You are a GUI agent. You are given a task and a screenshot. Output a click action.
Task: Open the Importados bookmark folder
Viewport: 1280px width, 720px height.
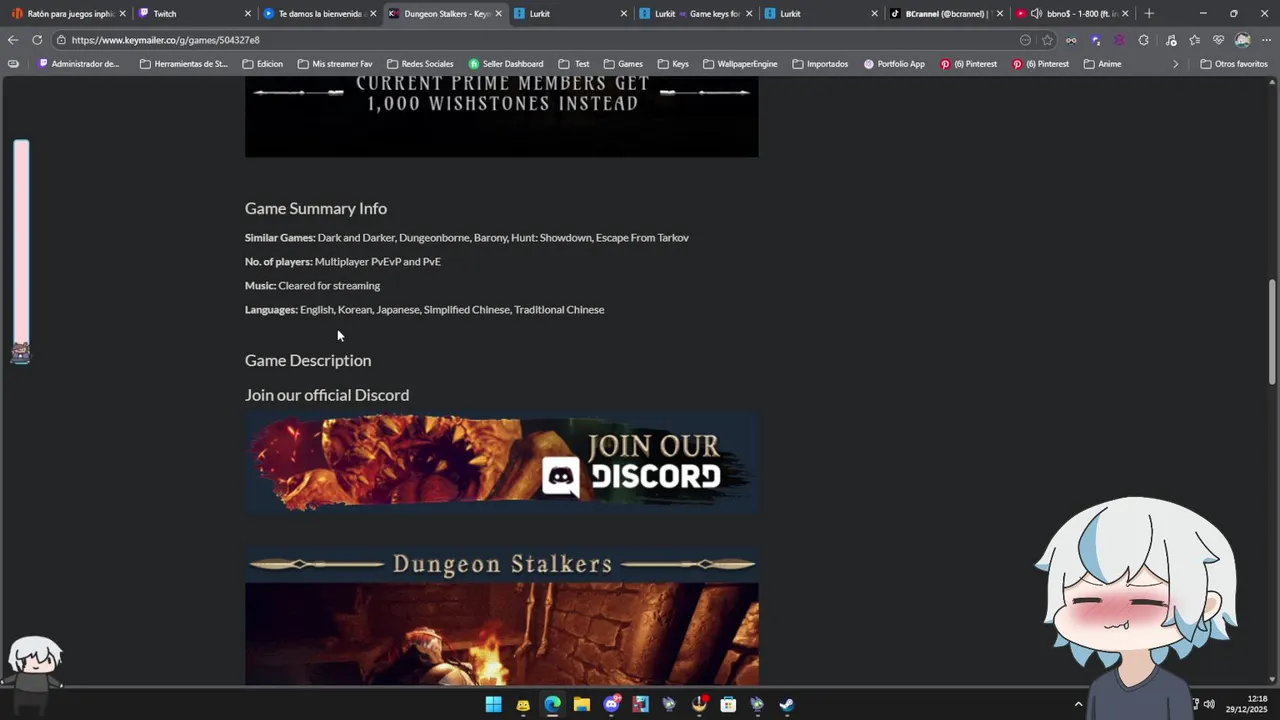pos(820,64)
